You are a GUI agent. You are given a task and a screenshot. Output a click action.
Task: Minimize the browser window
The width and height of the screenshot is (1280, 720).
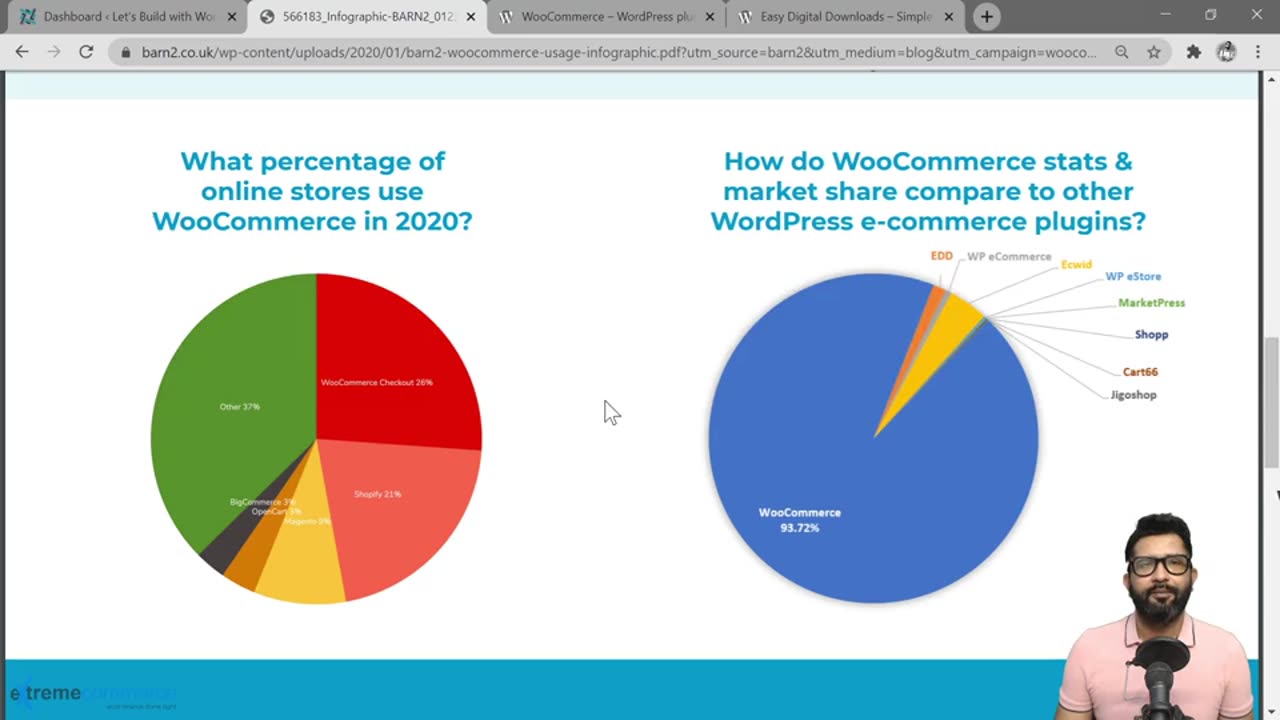pyautogui.click(x=1165, y=15)
